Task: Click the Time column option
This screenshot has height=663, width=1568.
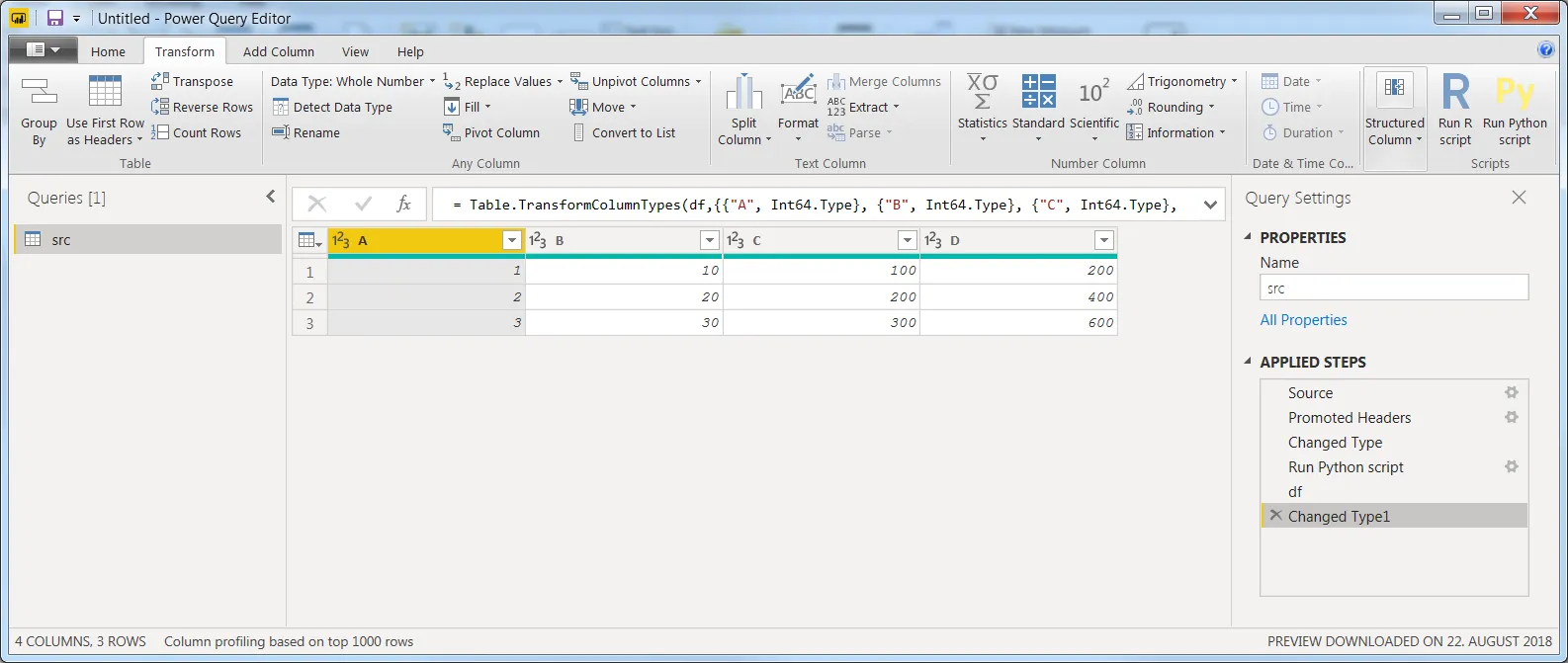Action: (x=1291, y=107)
